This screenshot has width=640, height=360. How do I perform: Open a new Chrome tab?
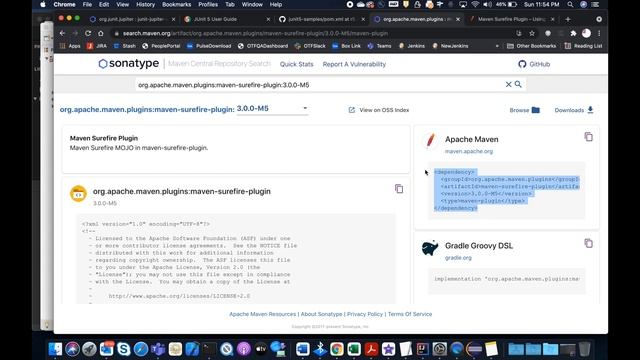click(x=567, y=19)
